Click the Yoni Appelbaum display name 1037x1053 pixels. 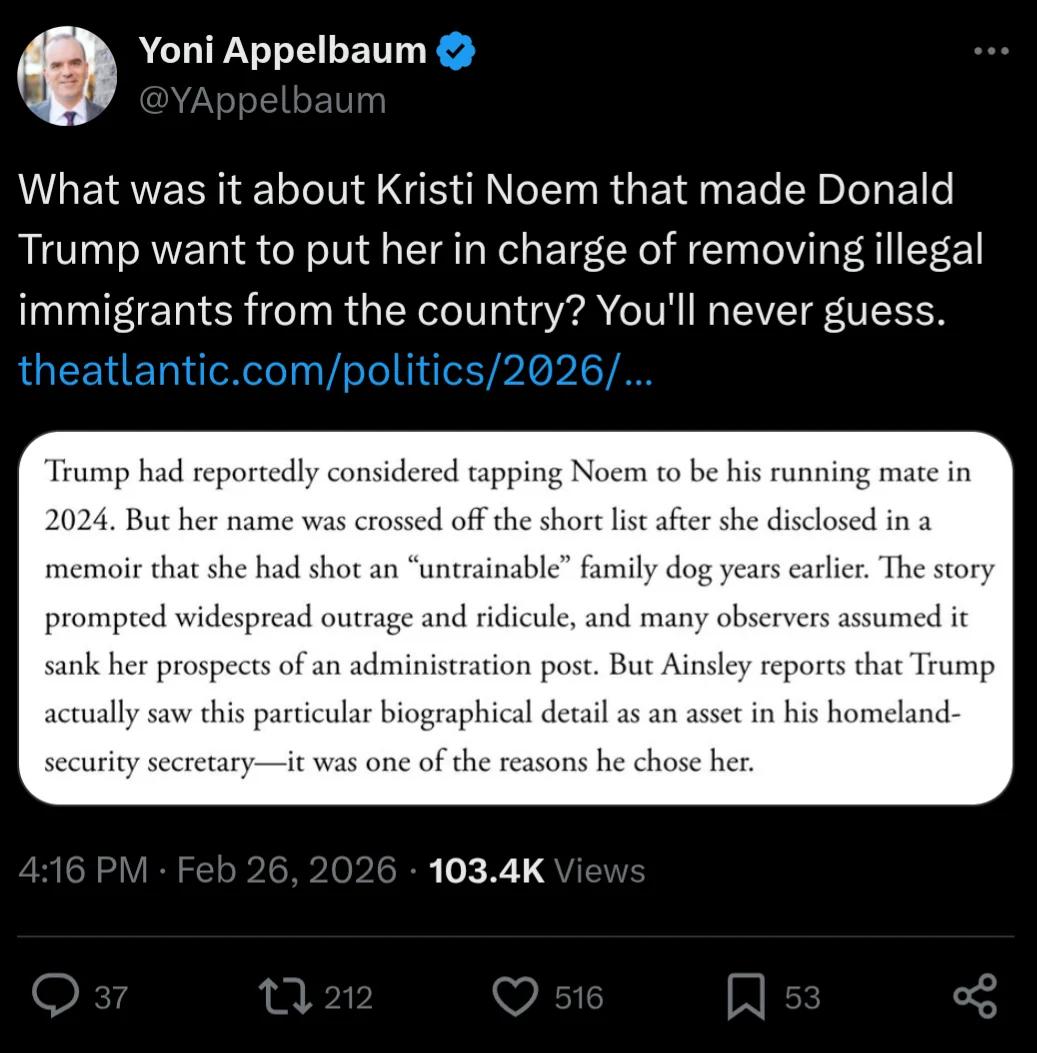283,51
